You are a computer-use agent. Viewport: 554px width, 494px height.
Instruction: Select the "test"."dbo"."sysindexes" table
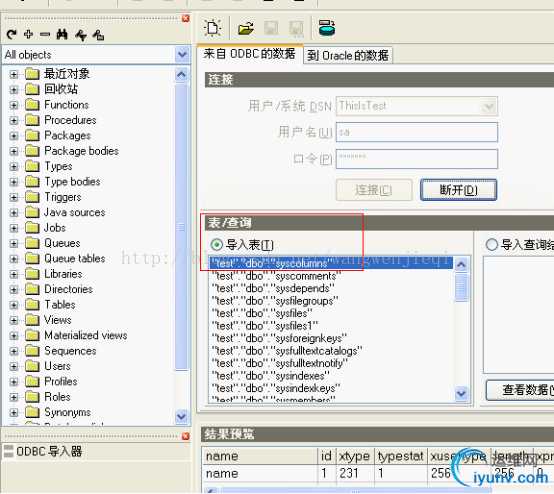pyautogui.click(x=331, y=376)
